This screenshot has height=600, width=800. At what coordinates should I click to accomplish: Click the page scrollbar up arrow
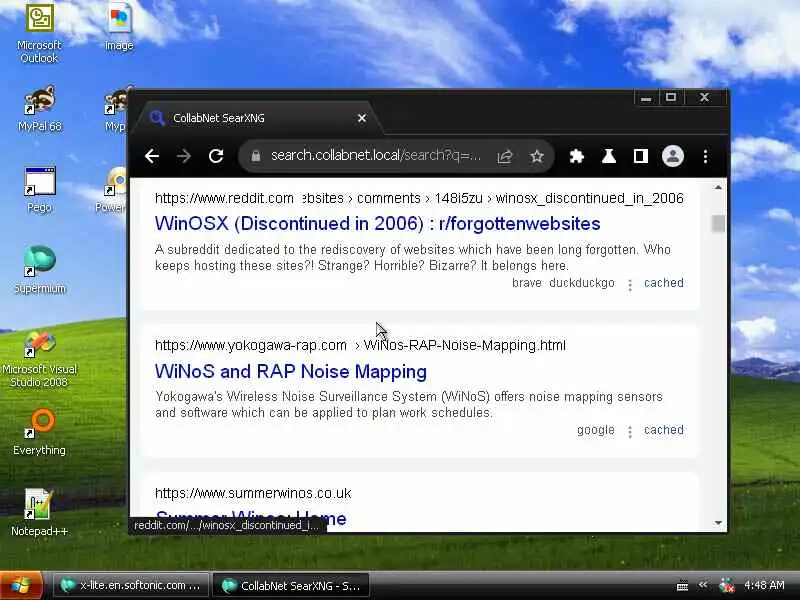click(718, 188)
